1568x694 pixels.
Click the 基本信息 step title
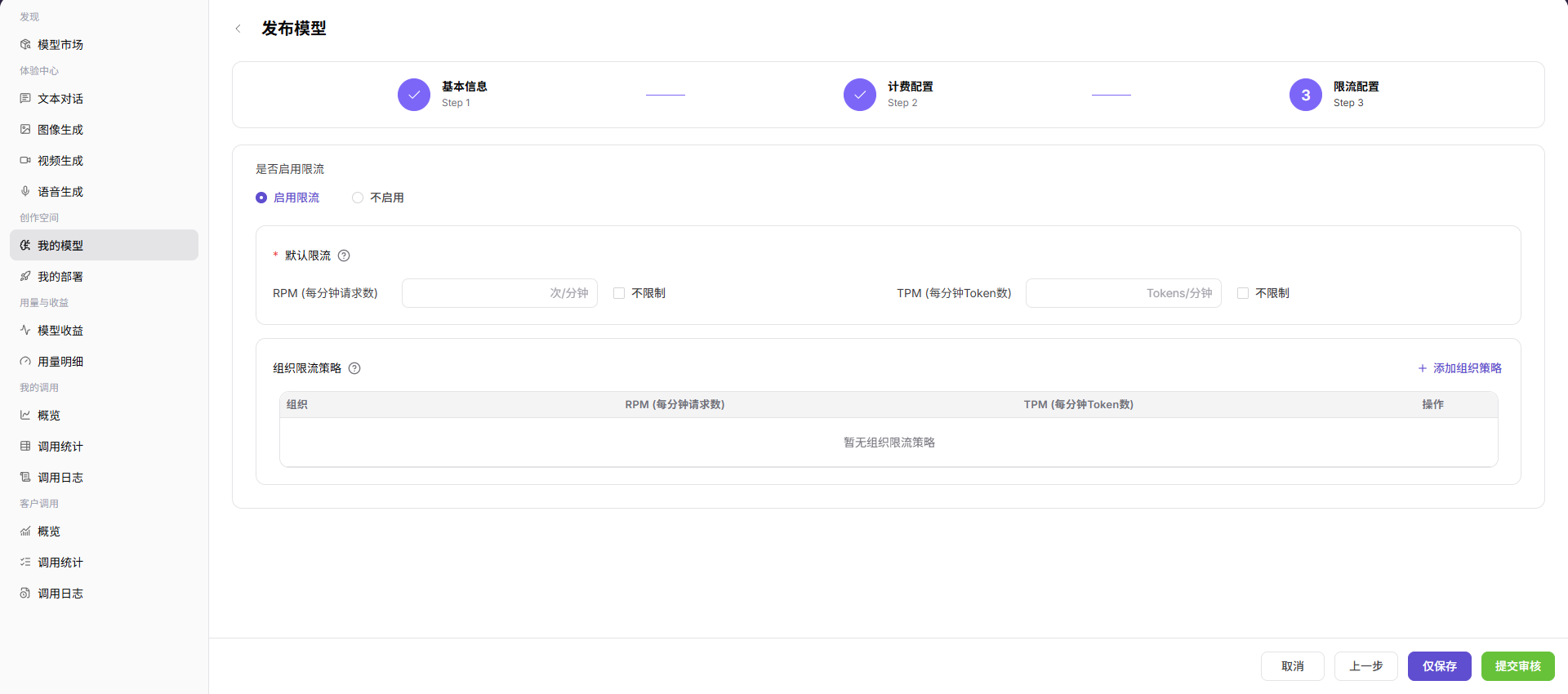[465, 87]
